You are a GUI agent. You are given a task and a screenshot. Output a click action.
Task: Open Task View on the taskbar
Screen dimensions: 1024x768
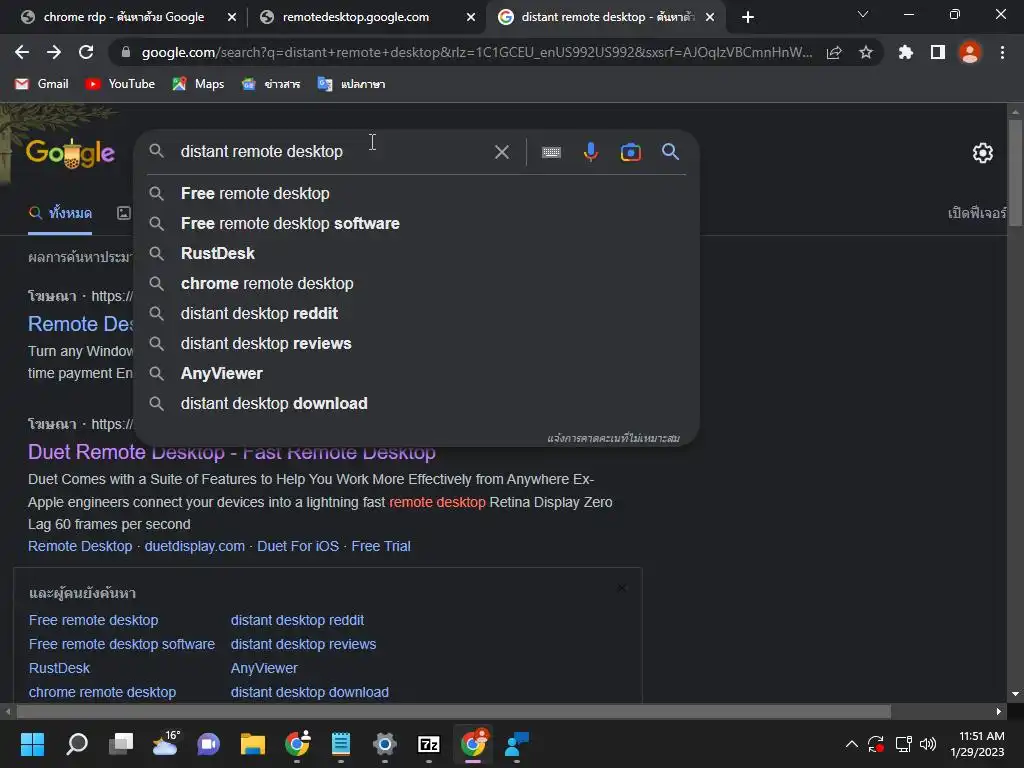121,744
